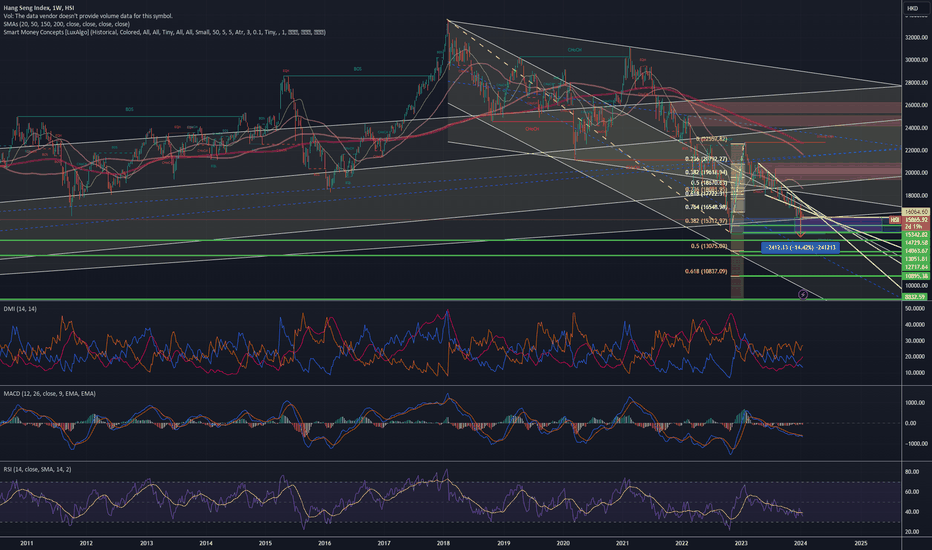
Task: Click the 2023 year label on the time axis
Action: point(741,543)
